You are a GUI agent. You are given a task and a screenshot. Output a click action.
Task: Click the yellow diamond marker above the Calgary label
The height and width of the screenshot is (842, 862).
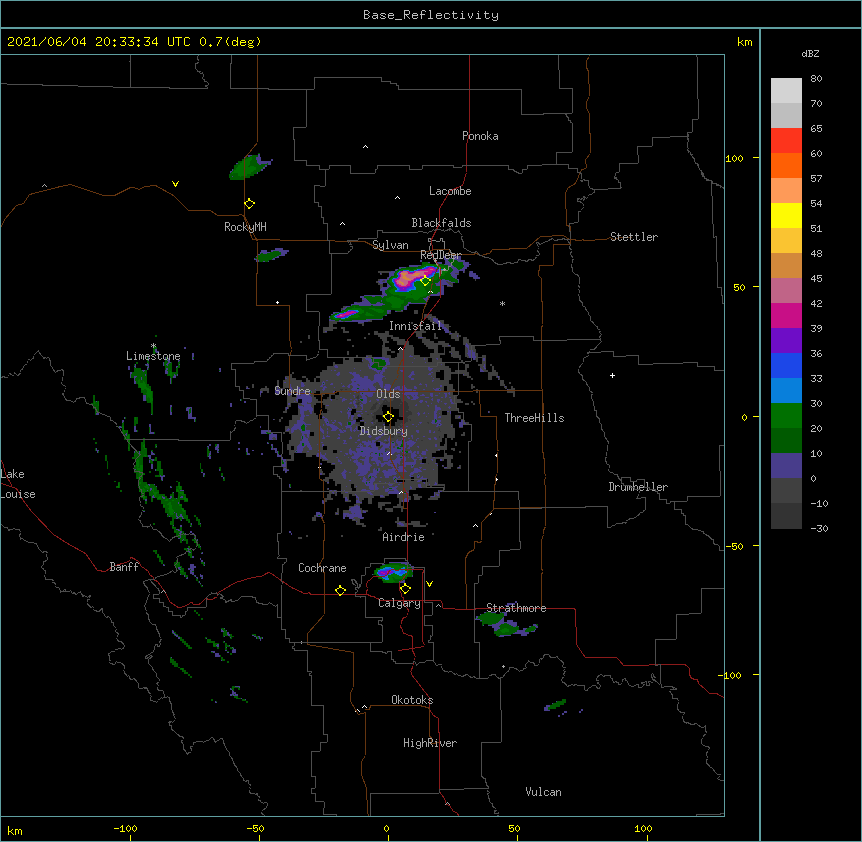[x=405, y=589]
